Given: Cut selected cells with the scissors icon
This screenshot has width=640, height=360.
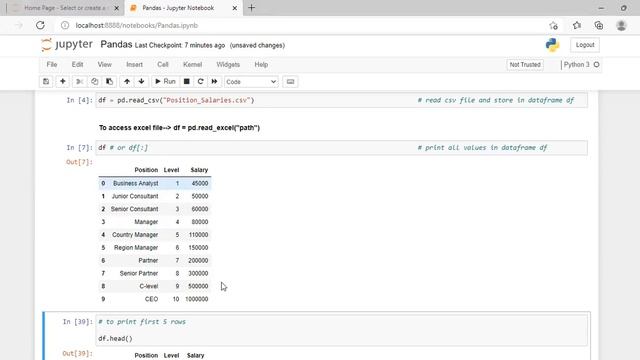Looking at the screenshot, I should [79, 82].
